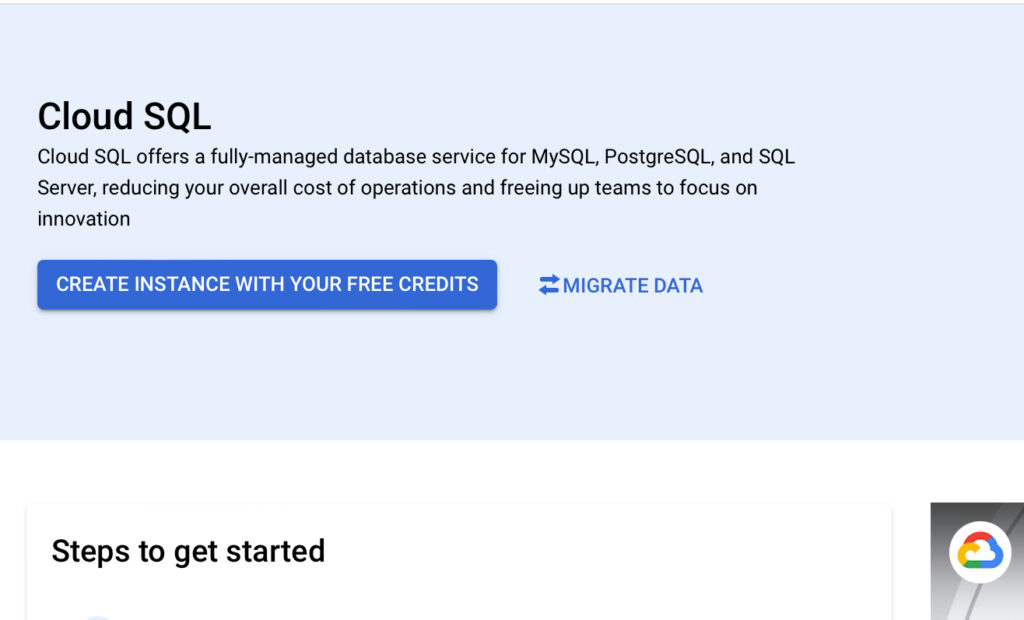Click the phrase database service in the description

point(416,157)
